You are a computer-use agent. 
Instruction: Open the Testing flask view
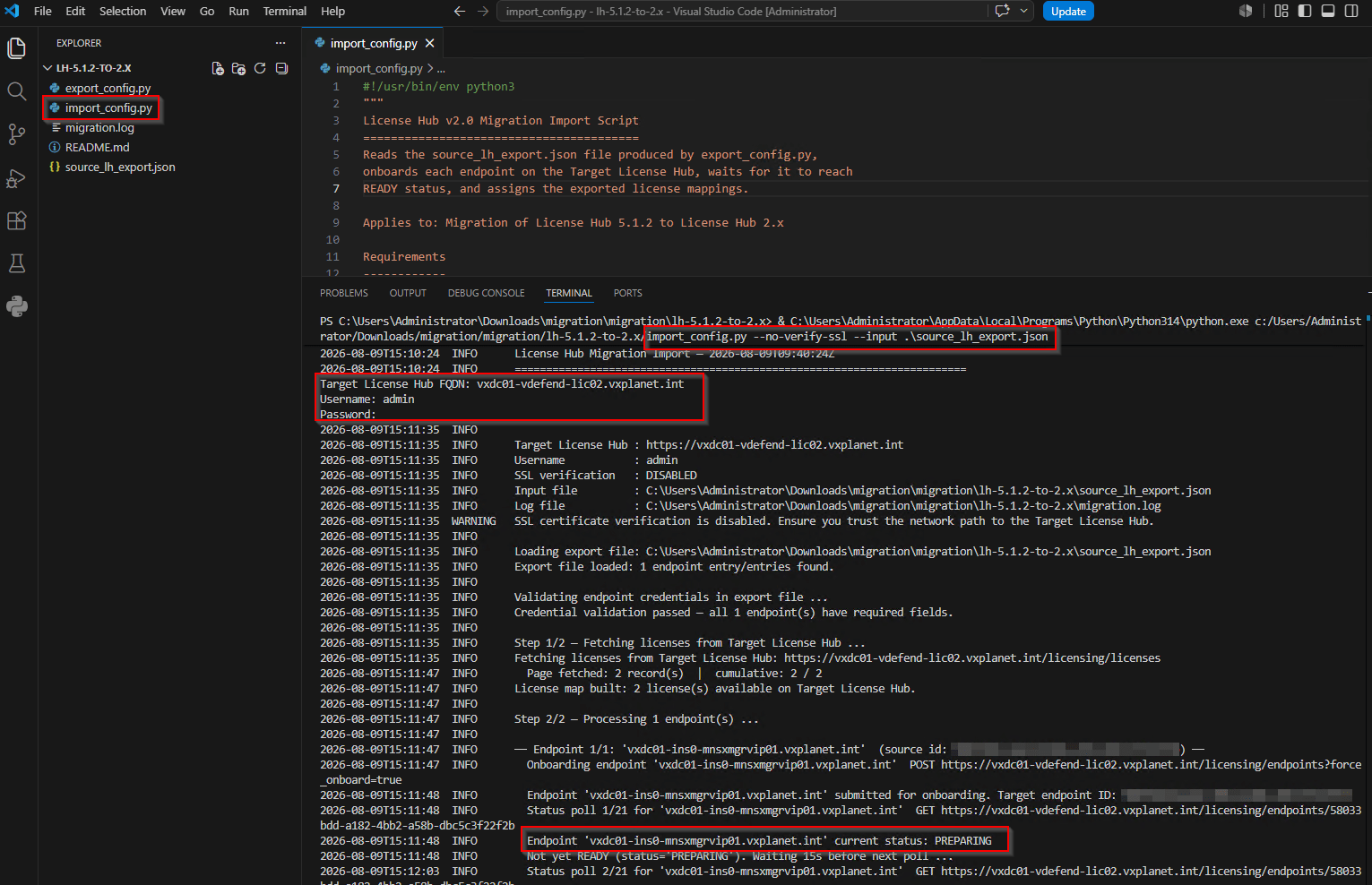[16, 263]
